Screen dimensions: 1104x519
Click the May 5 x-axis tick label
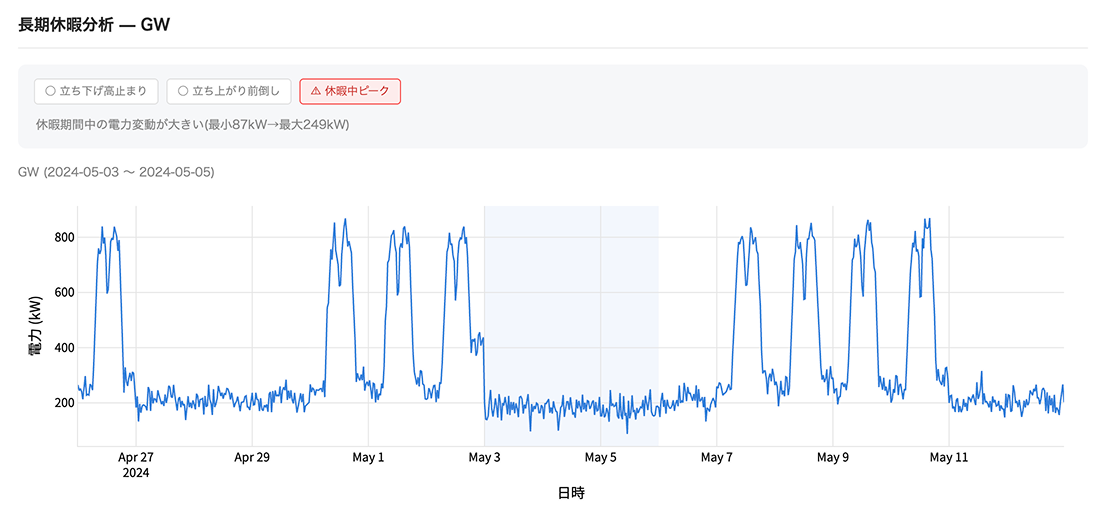pyautogui.click(x=601, y=458)
